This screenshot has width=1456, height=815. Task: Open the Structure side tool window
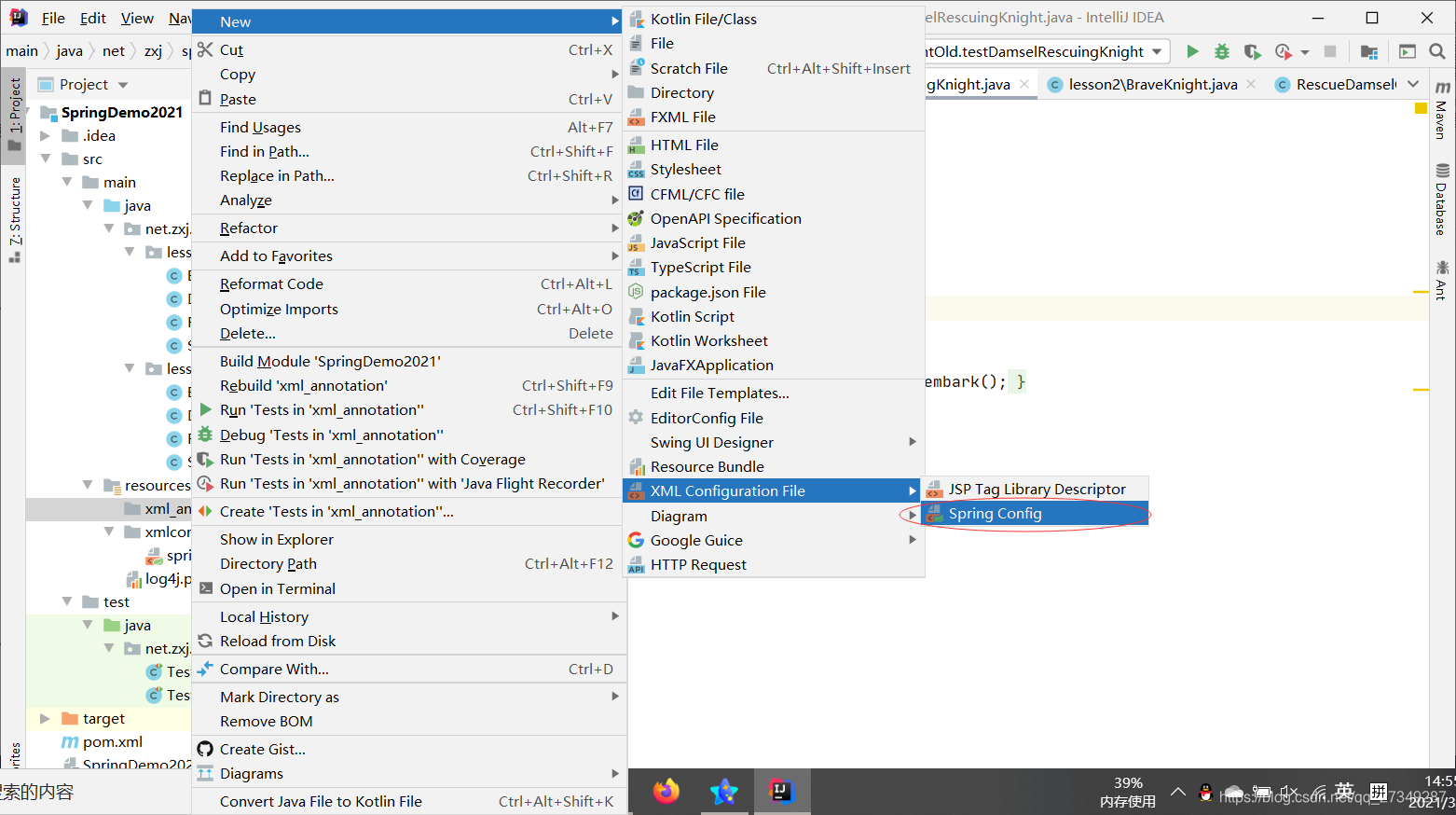coord(14,219)
